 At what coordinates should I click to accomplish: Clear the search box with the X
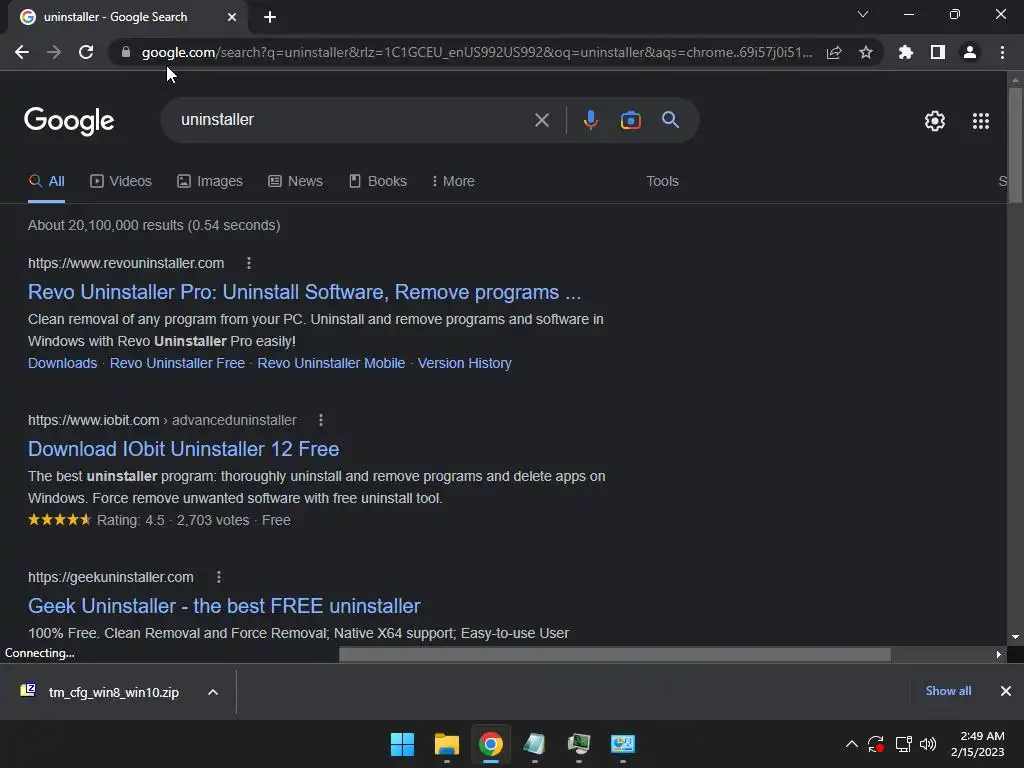pos(541,120)
